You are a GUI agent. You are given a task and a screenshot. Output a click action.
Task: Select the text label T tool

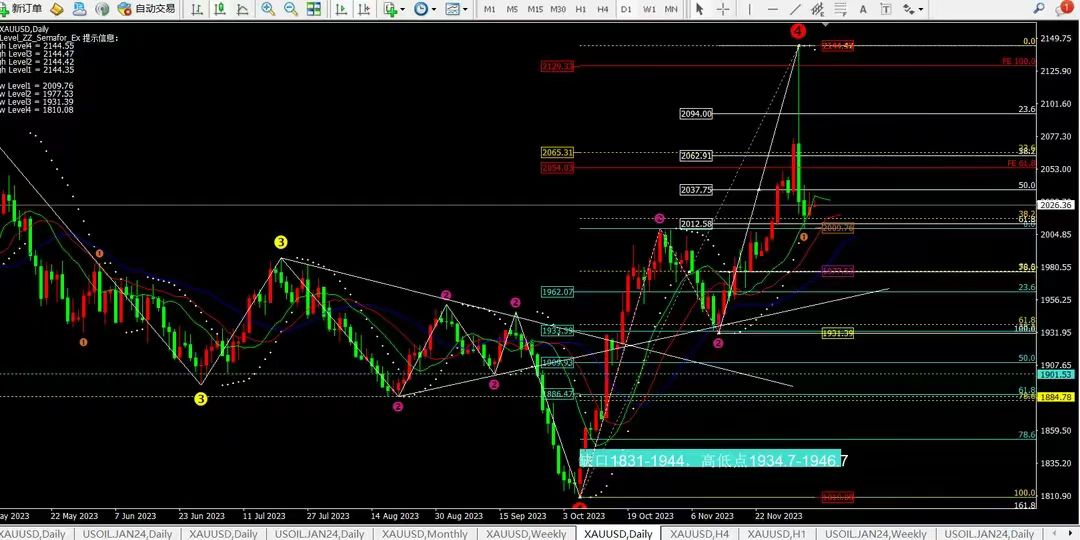click(x=886, y=9)
